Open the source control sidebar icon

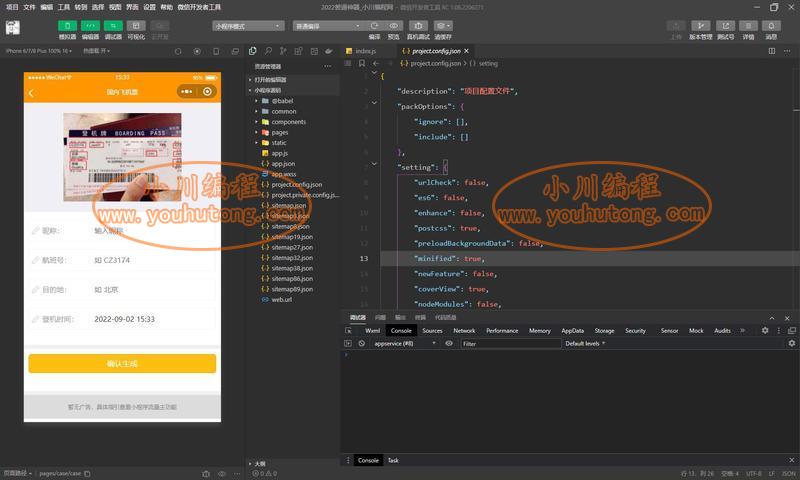[x=283, y=51]
